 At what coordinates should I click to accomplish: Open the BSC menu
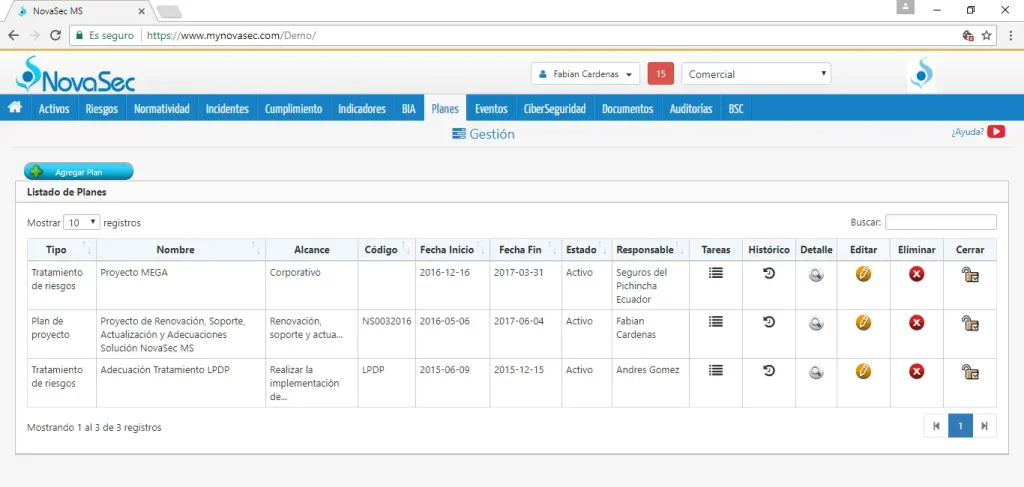736,108
